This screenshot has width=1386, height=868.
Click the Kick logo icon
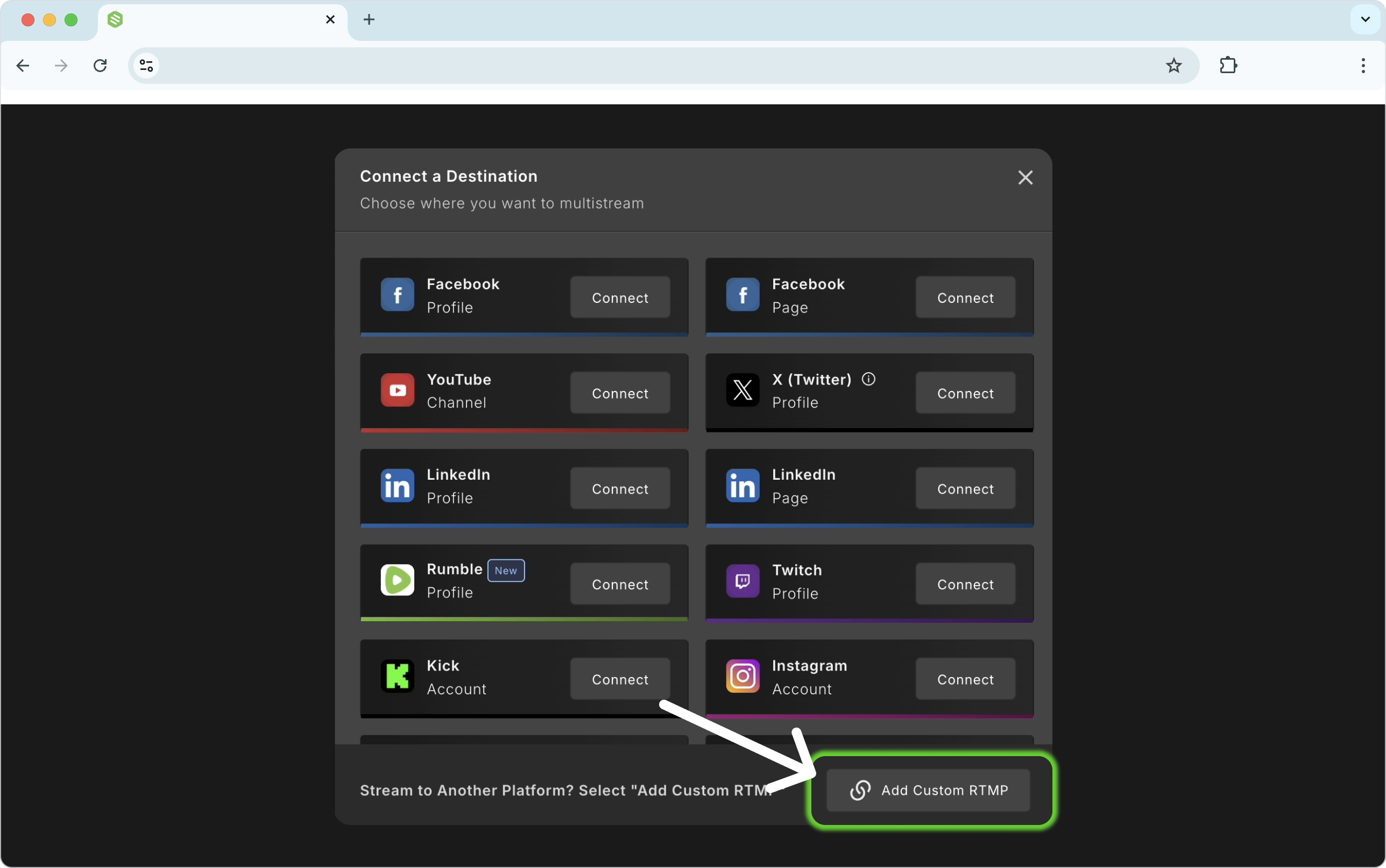[397, 676]
